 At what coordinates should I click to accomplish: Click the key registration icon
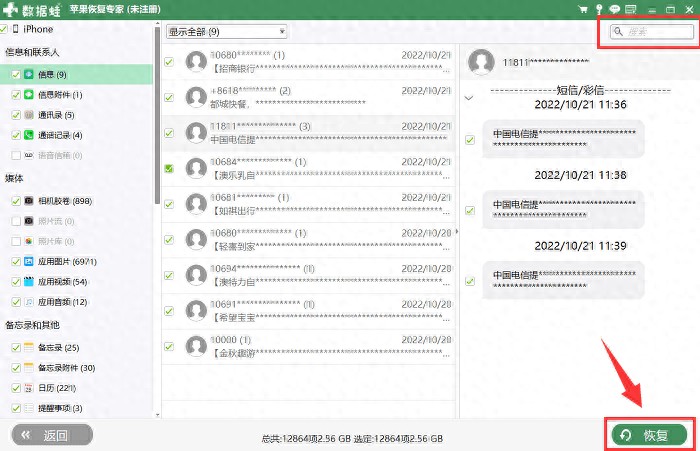(599, 9)
